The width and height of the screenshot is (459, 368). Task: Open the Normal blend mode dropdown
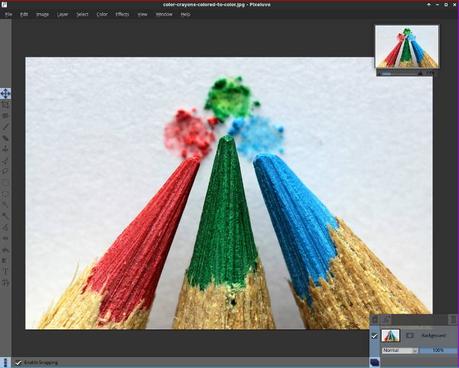point(400,350)
